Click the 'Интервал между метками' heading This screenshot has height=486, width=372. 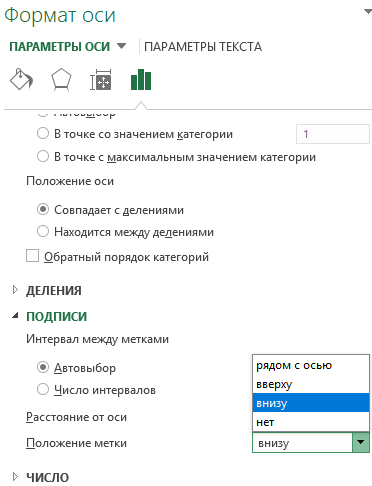pos(97,339)
